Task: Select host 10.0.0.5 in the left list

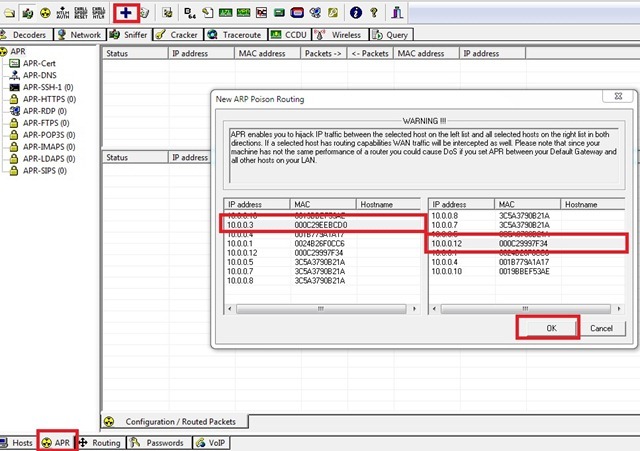Action: (322, 262)
